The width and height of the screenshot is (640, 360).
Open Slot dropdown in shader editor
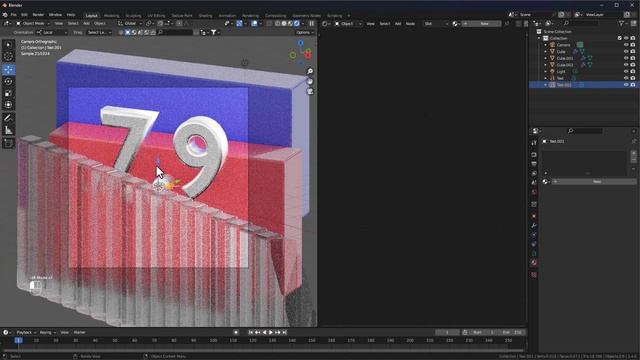pos(436,24)
